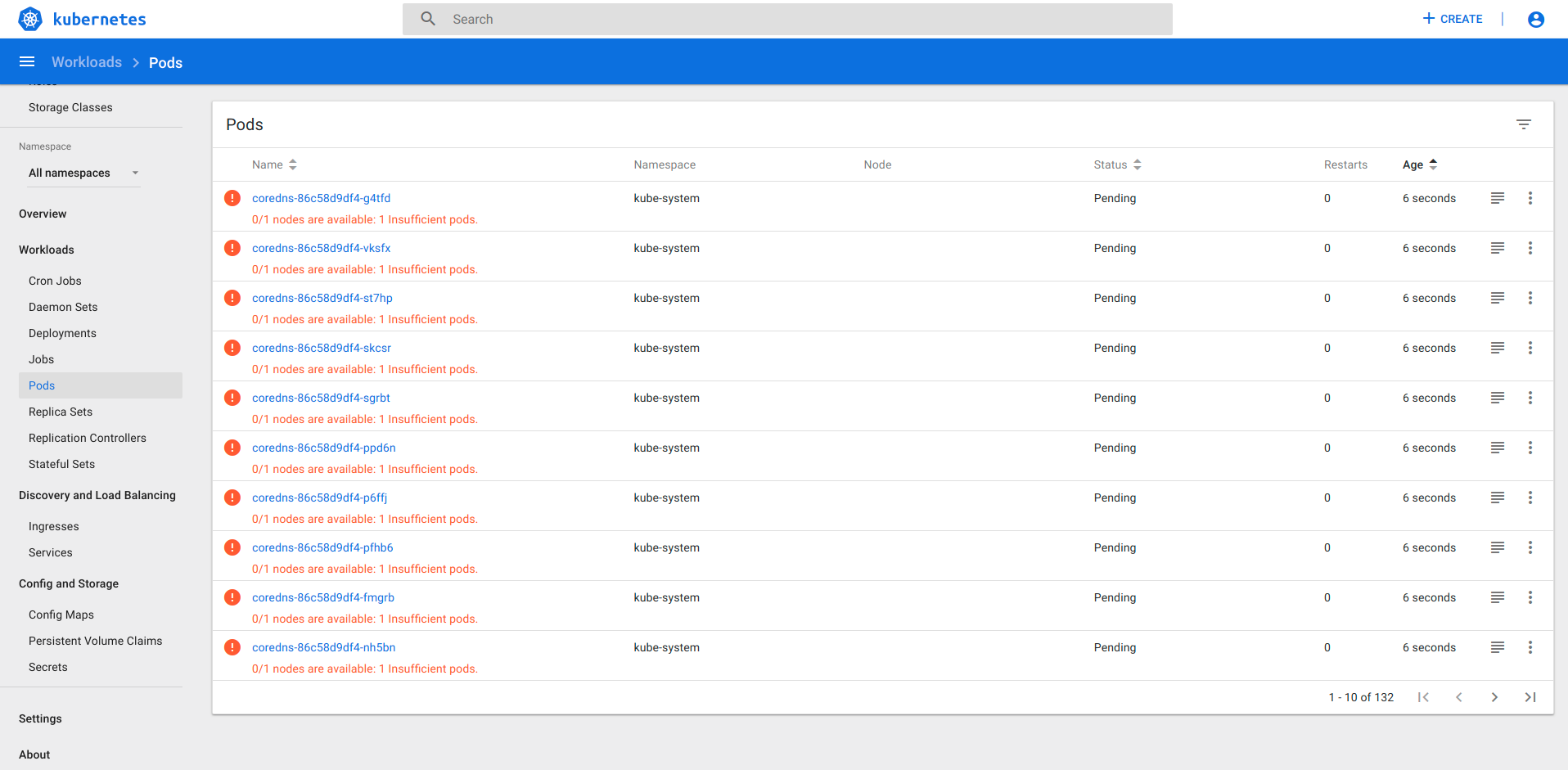Open the hamburger navigation menu
This screenshot has height=770, width=1568.
coord(27,62)
